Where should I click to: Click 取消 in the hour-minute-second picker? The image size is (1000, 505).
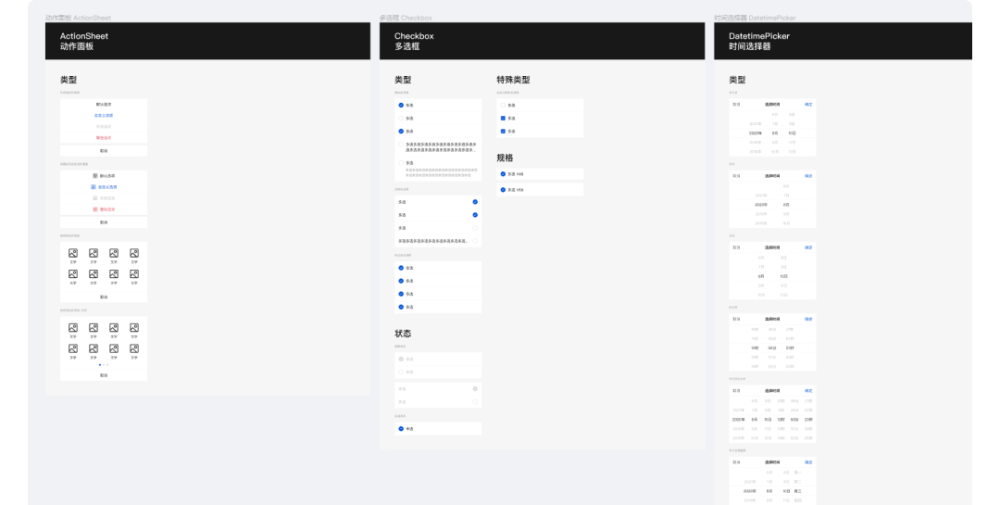pos(737,319)
